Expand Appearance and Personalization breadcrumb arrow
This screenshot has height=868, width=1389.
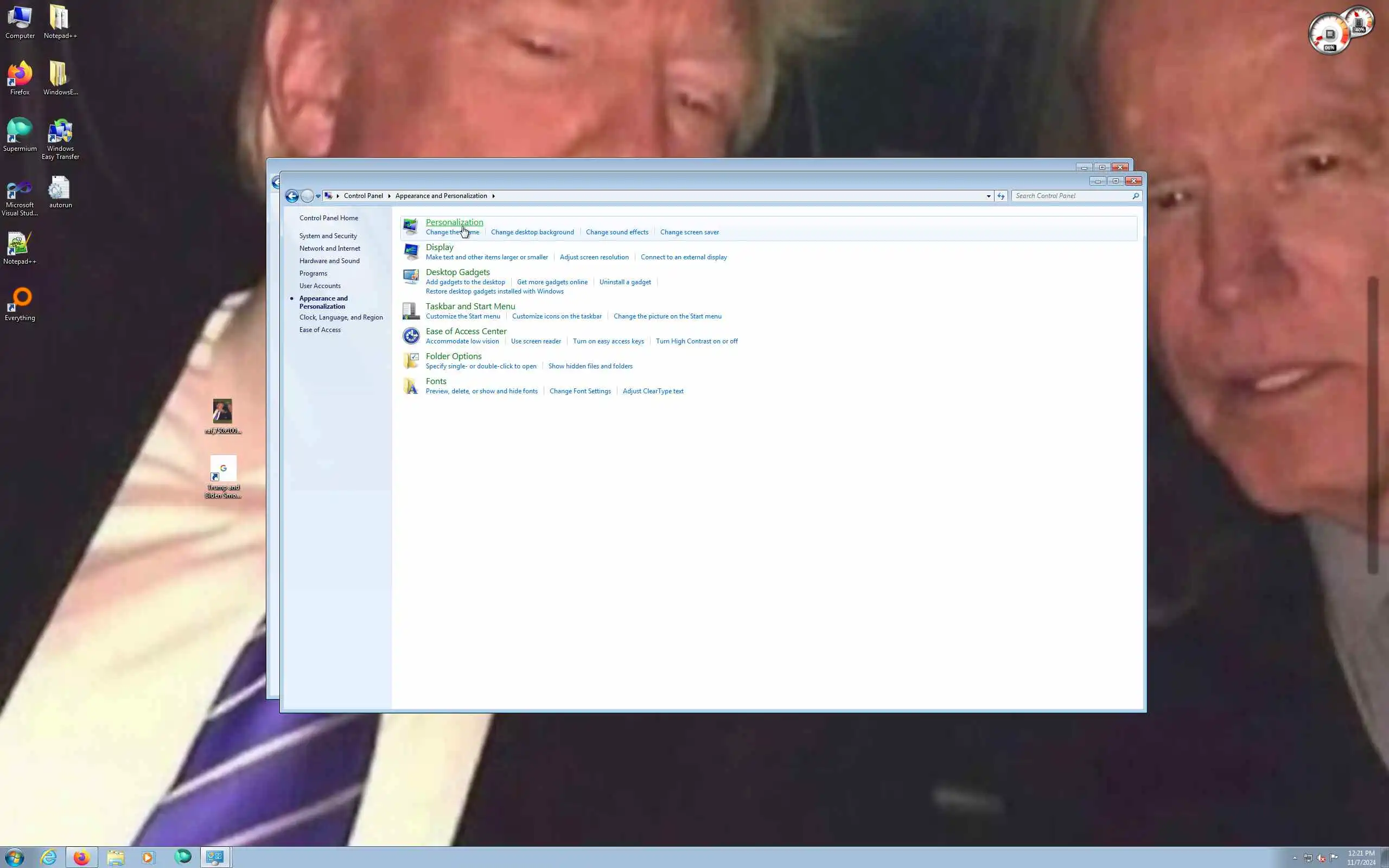493,196
